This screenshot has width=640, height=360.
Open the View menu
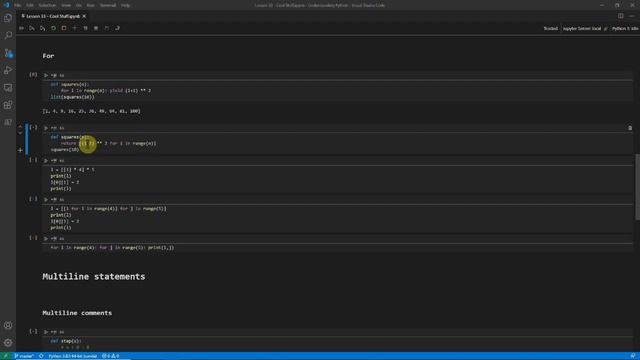pos(66,5)
